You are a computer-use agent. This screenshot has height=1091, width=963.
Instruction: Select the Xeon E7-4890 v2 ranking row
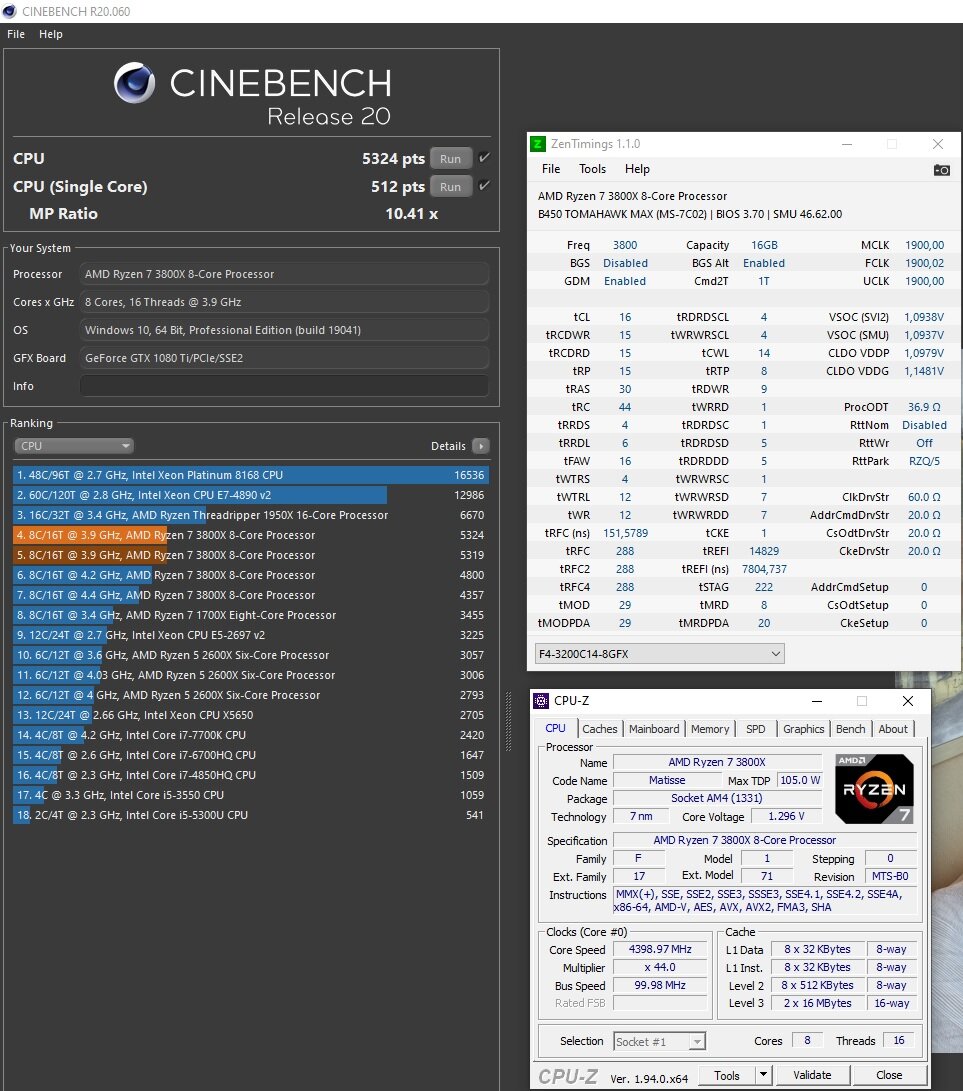click(250, 495)
